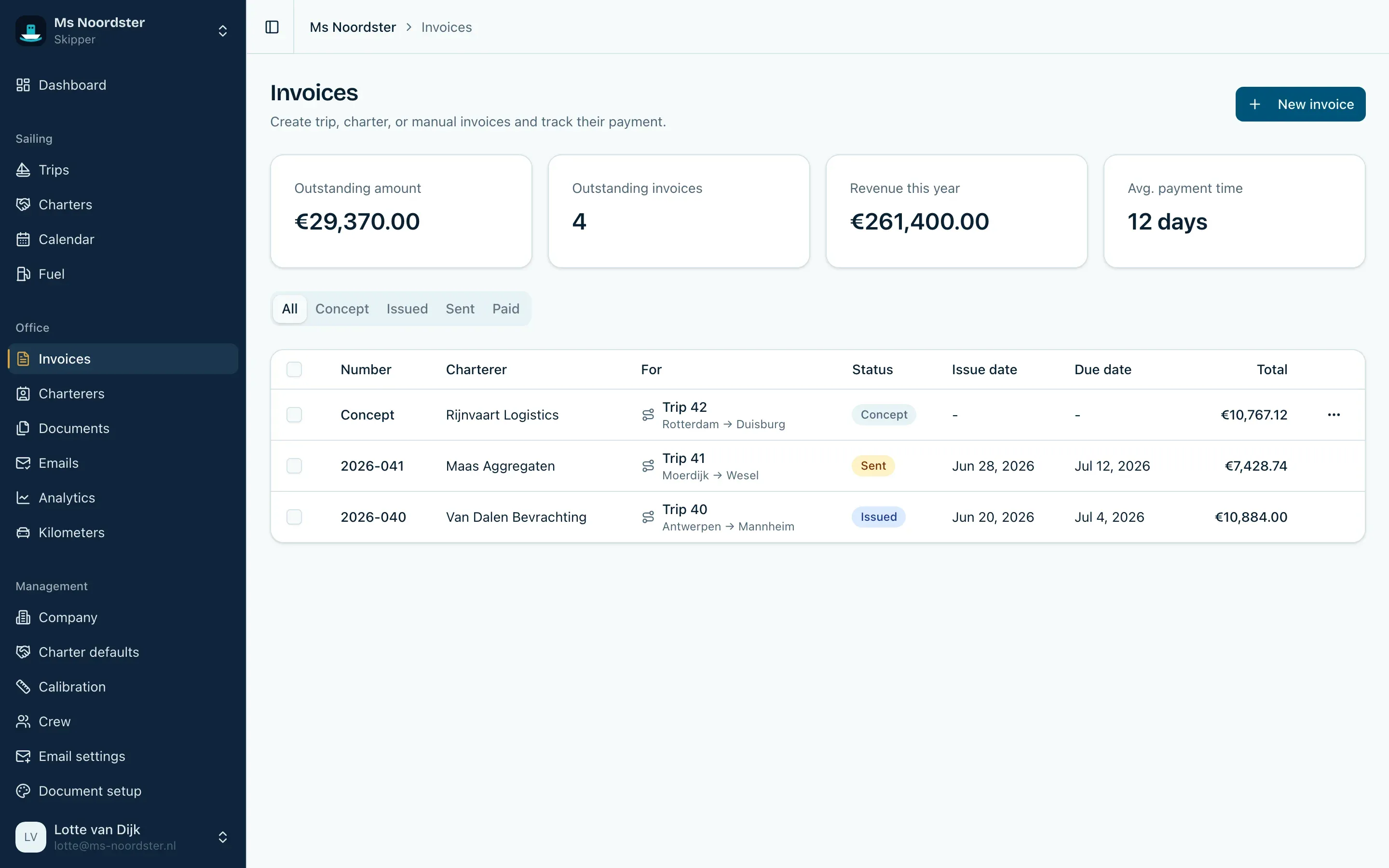
Task: Check the 2026-041 invoice row checkbox
Action: (x=294, y=465)
